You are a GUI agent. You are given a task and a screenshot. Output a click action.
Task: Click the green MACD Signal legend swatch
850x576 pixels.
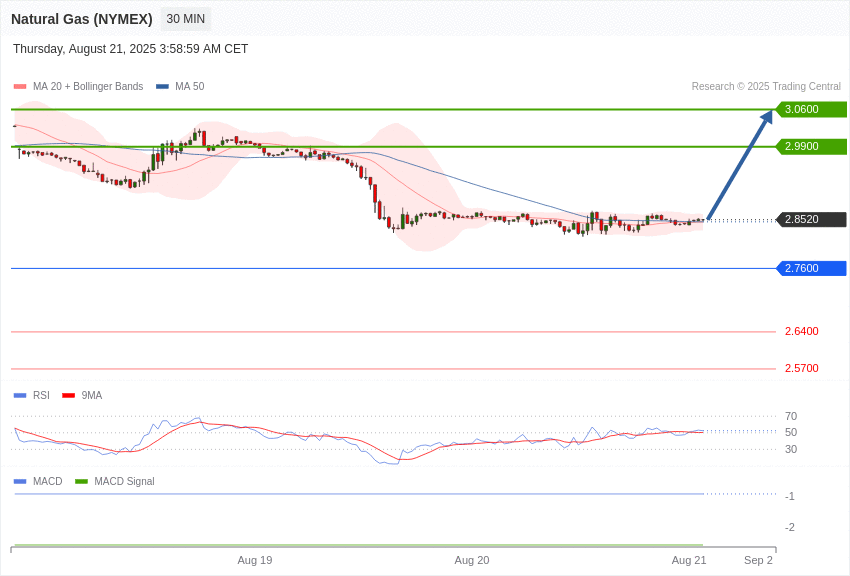(81, 482)
